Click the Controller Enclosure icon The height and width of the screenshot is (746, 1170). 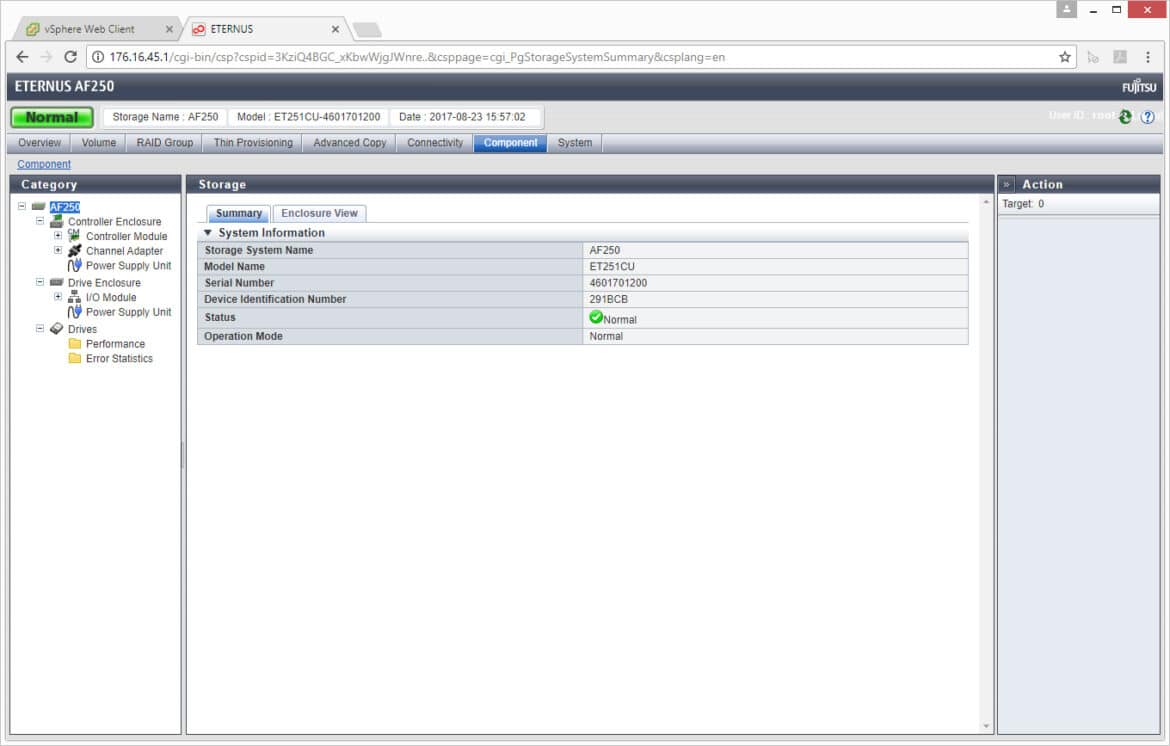[57, 222]
